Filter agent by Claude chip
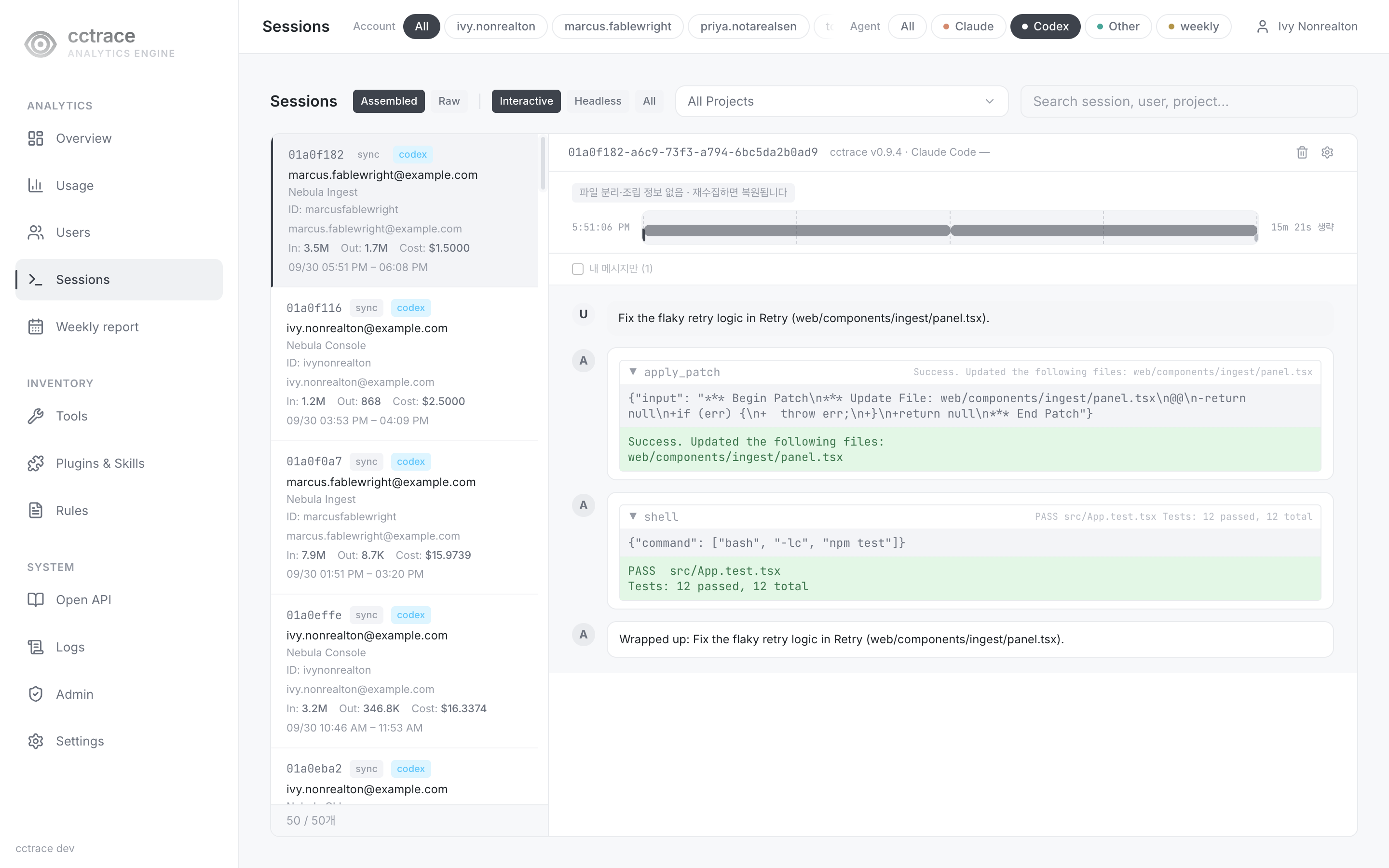Viewport: 1389px width, 868px height. point(967,27)
